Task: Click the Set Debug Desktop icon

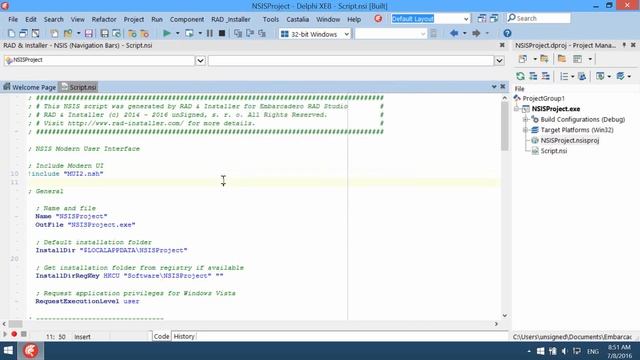Action: point(494,18)
